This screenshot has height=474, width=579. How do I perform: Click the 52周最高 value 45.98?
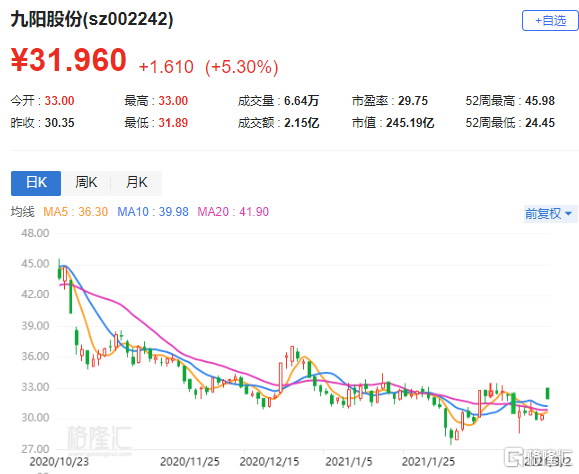pyautogui.click(x=540, y=100)
